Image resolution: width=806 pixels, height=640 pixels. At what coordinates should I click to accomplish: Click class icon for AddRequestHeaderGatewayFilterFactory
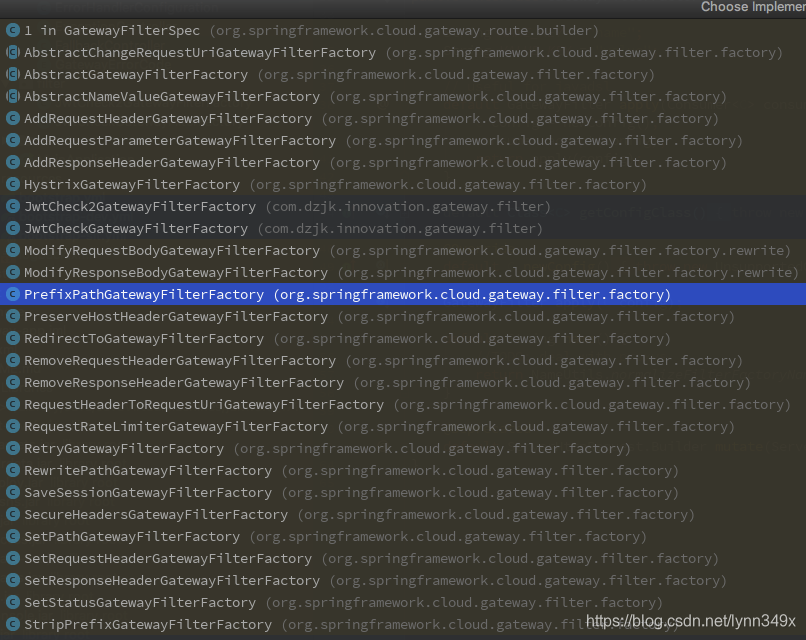click(x=13, y=118)
